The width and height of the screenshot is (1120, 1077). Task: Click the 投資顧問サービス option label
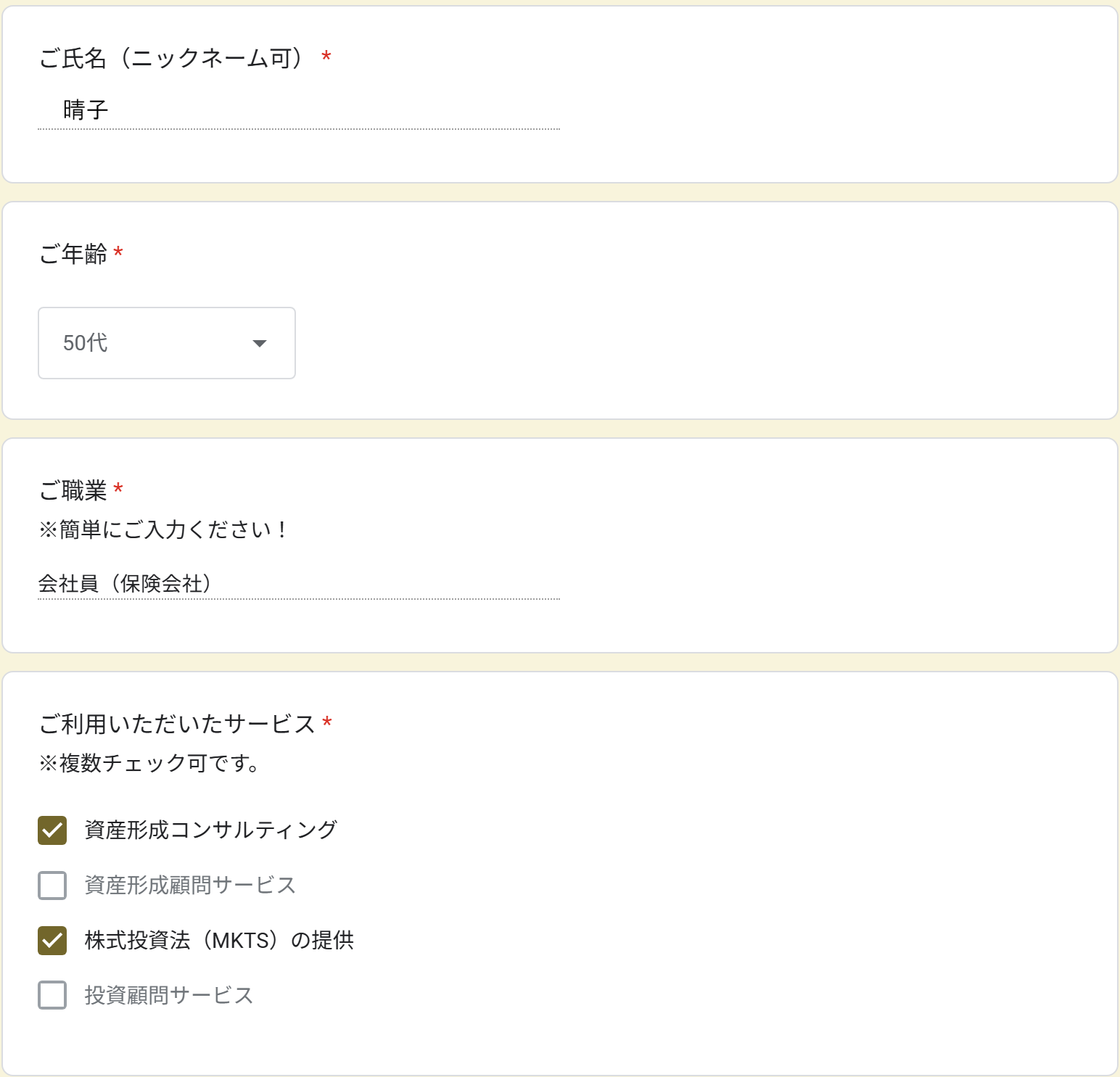point(169,996)
